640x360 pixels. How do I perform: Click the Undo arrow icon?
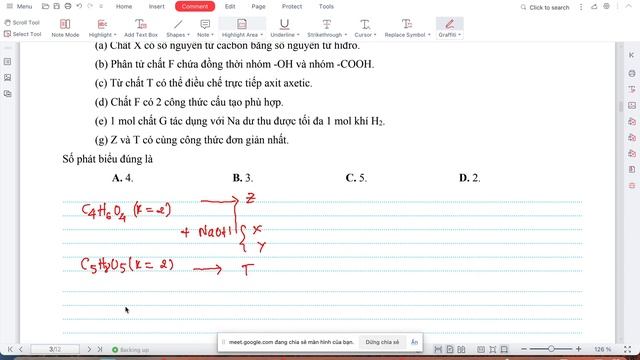point(79,7)
